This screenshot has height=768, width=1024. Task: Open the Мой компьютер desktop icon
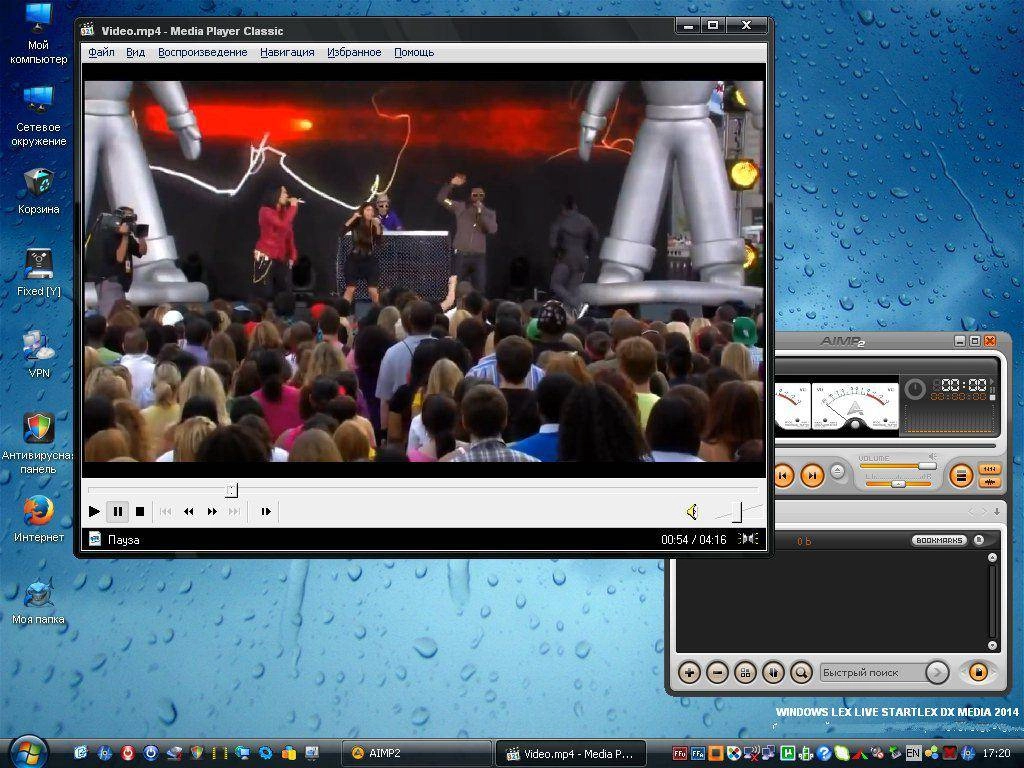[x=39, y=34]
